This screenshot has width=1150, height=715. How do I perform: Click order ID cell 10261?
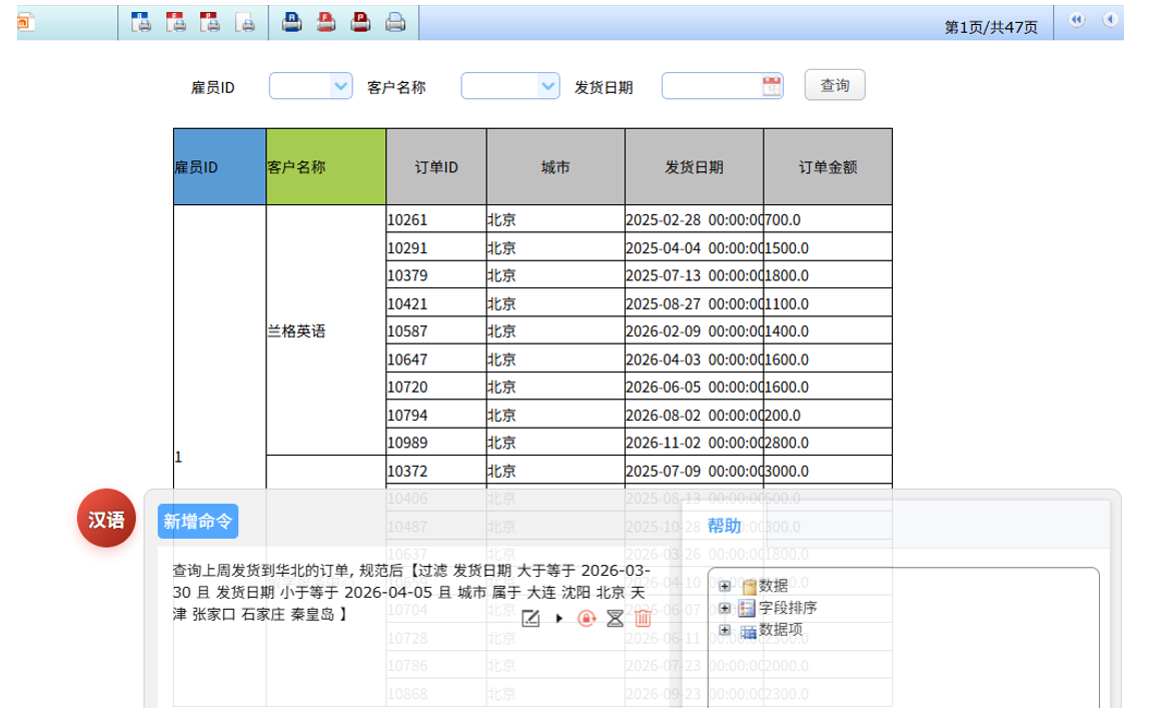tap(436, 220)
